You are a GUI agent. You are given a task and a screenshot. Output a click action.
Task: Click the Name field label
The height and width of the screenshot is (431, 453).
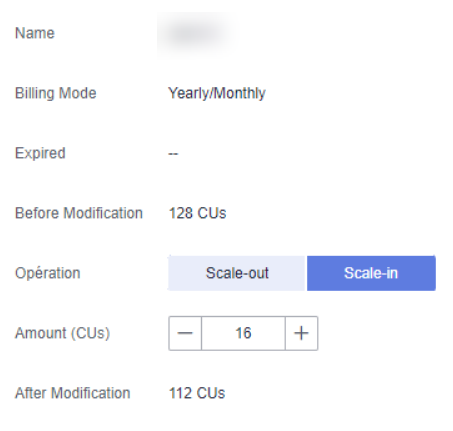pyautogui.click(x=35, y=33)
